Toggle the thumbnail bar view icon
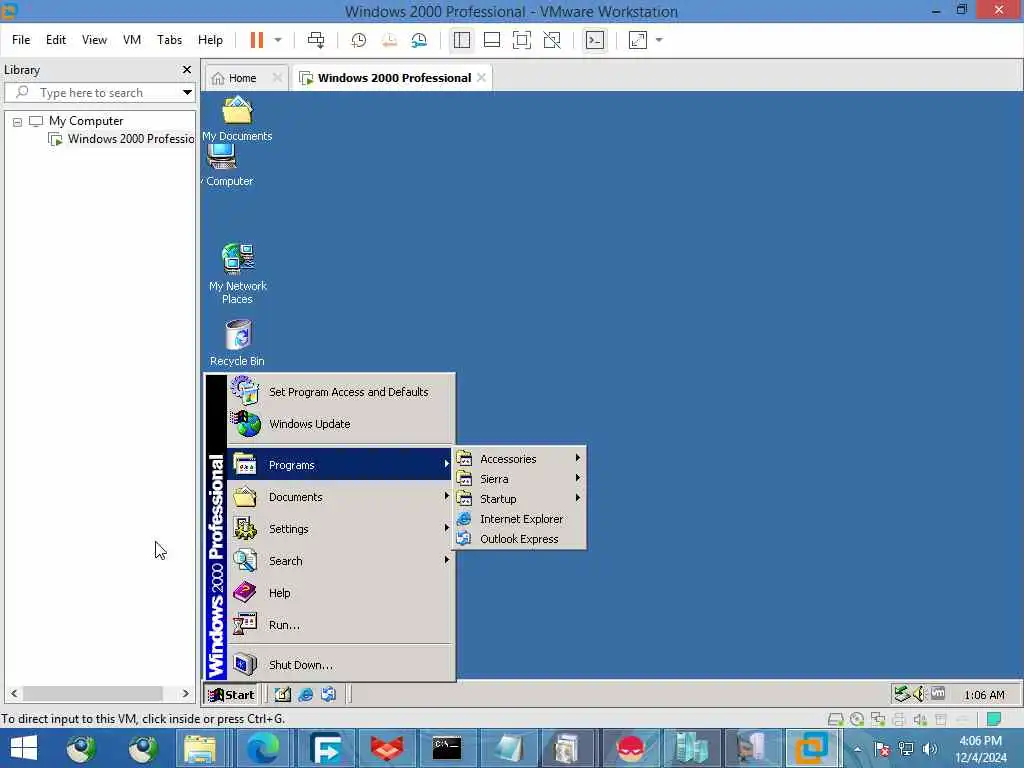This screenshot has width=1024, height=768. tap(492, 40)
